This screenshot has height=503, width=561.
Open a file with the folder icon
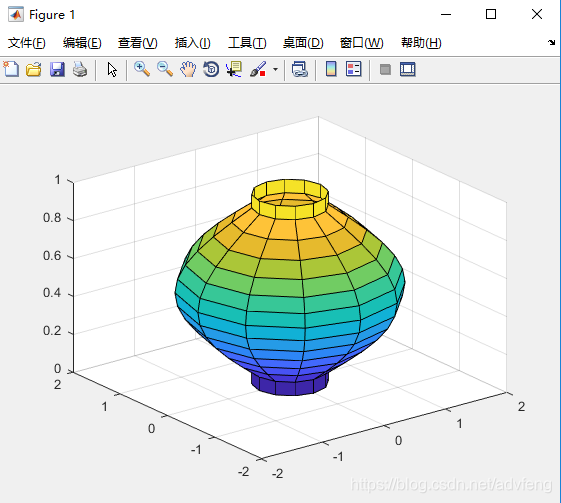[34, 69]
